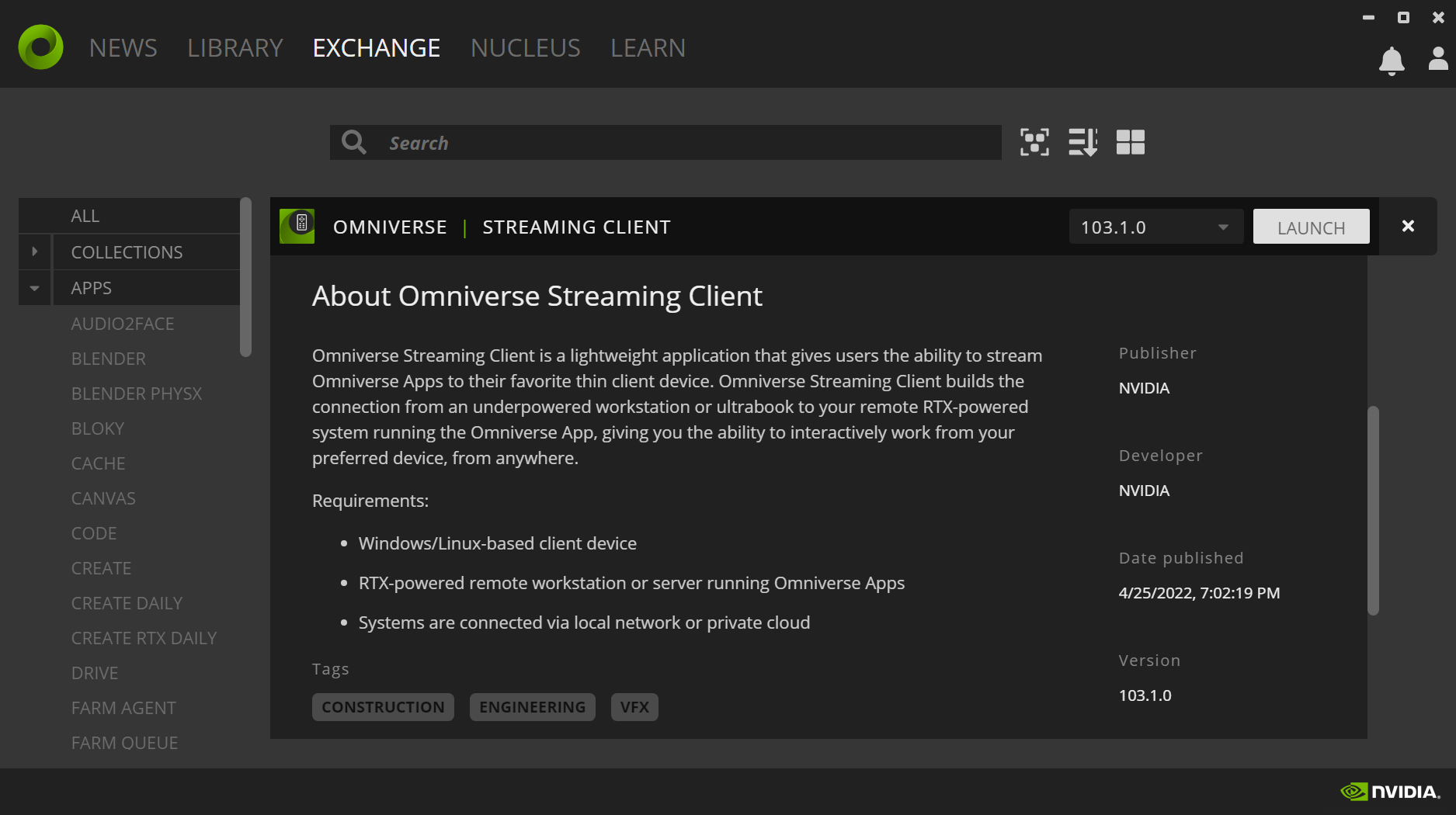
Task: Click the filter selection icon beside search
Action: [1034, 142]
